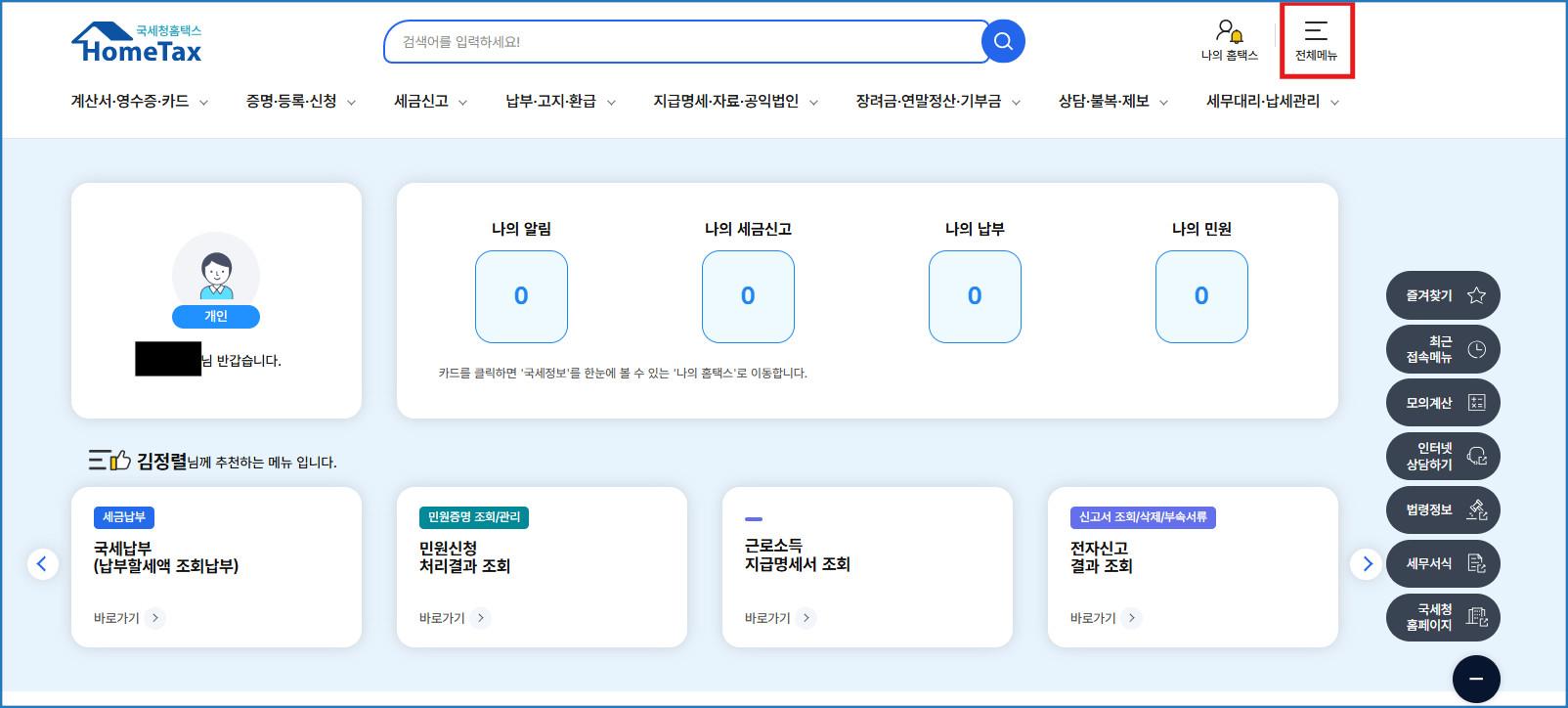Expand 납부·고지·환급 menu chevron

coord(611,102)
